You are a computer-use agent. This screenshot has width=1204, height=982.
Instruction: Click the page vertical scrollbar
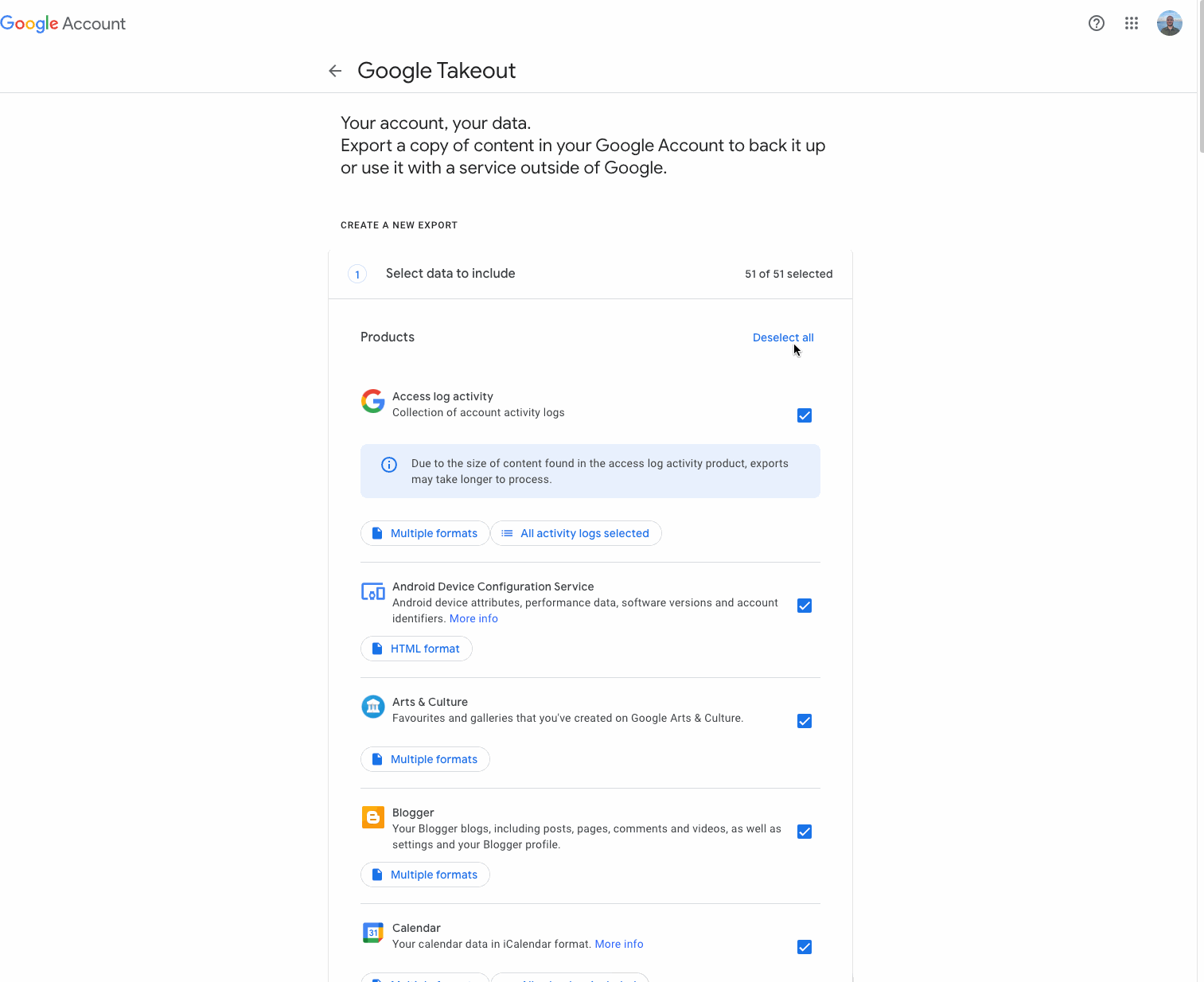[x=1201, y=76]
